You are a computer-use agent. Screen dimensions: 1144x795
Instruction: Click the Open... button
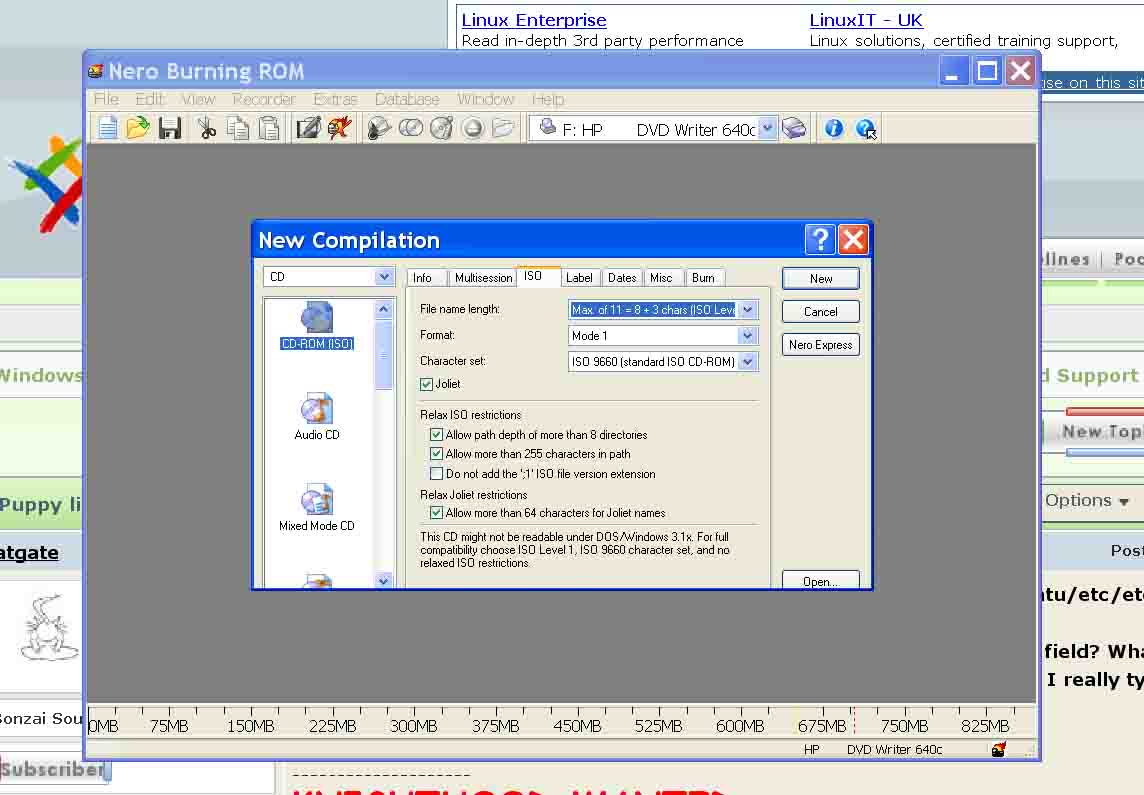coord(821,581)
